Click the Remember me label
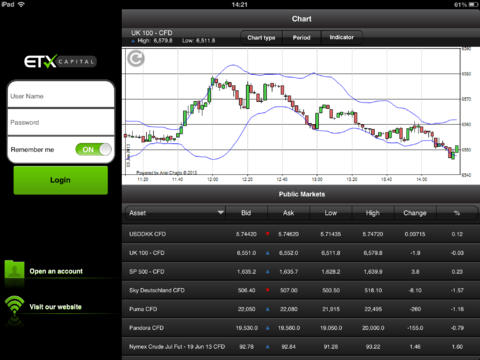This screenshot has height=360, width=480. pos(32,150)
